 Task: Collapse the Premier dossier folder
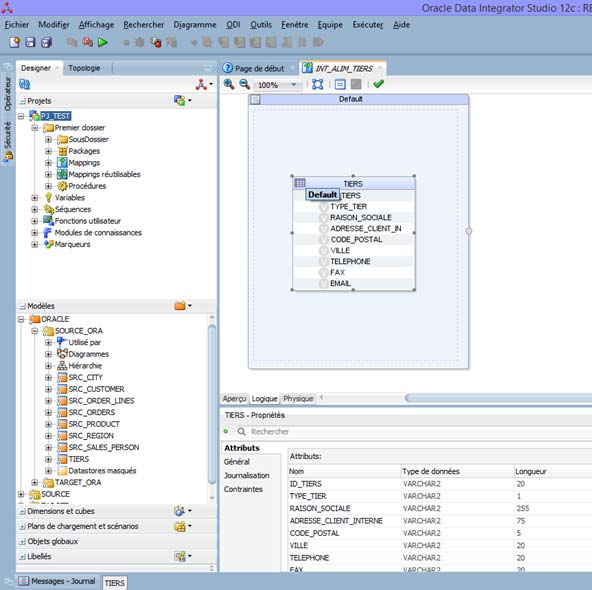point(35,128)
